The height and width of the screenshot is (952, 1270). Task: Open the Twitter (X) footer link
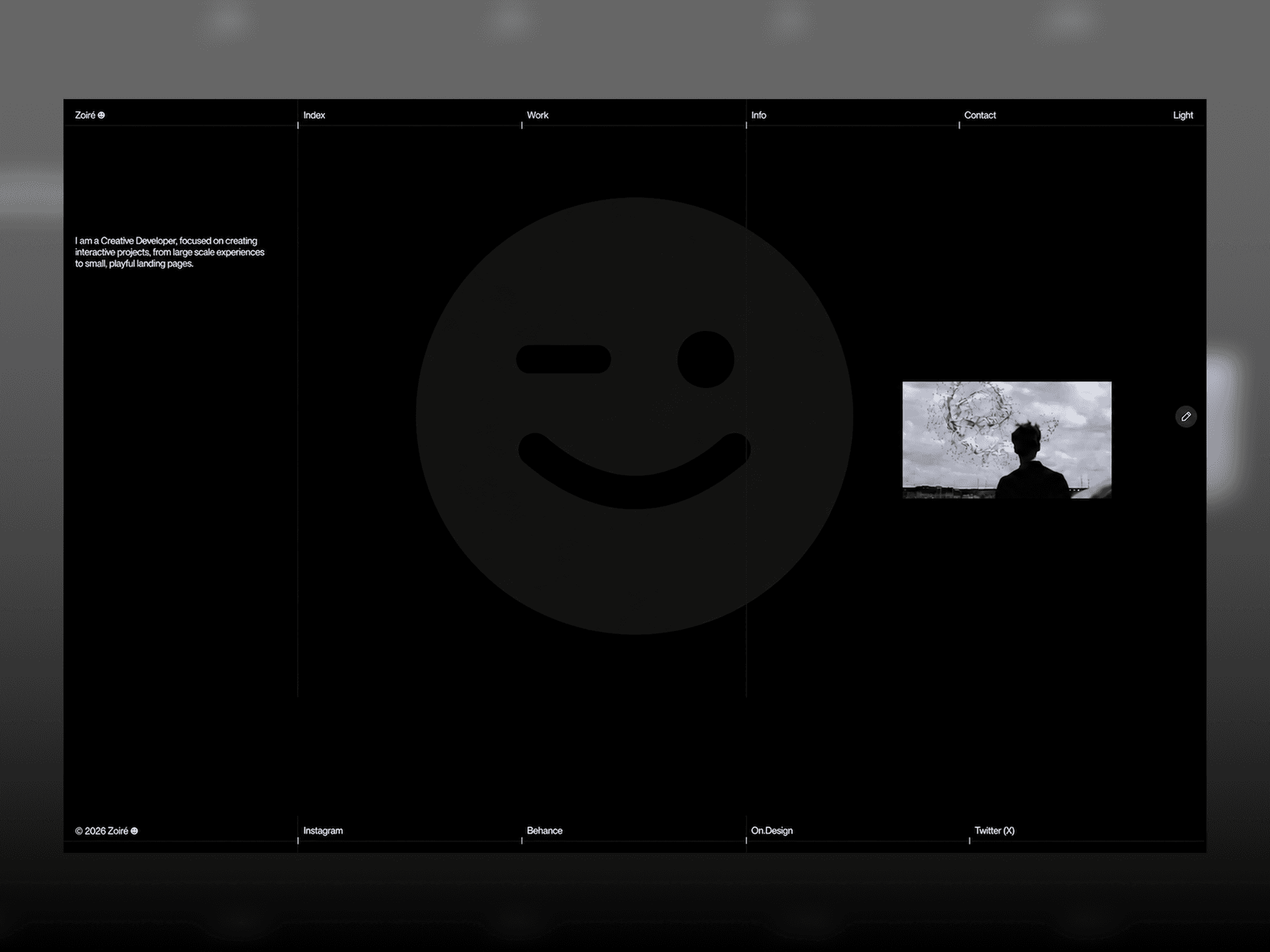tap(994, 831)
